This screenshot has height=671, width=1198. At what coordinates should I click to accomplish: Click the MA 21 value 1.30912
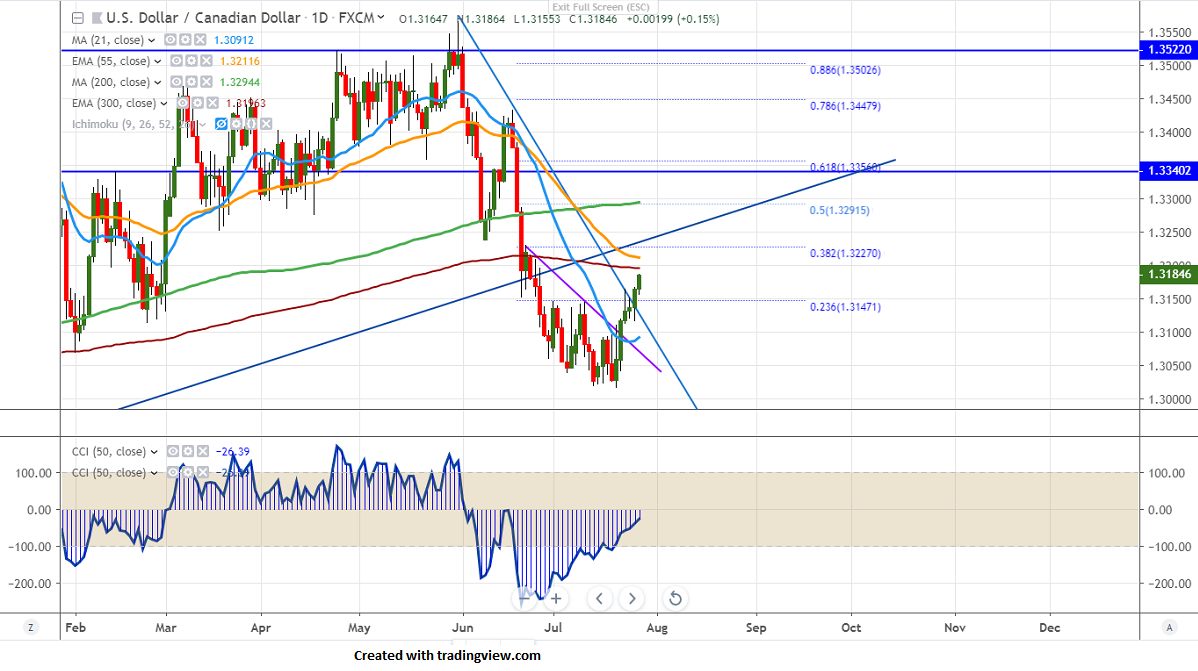pyautogui.click(x=234, y=40)
